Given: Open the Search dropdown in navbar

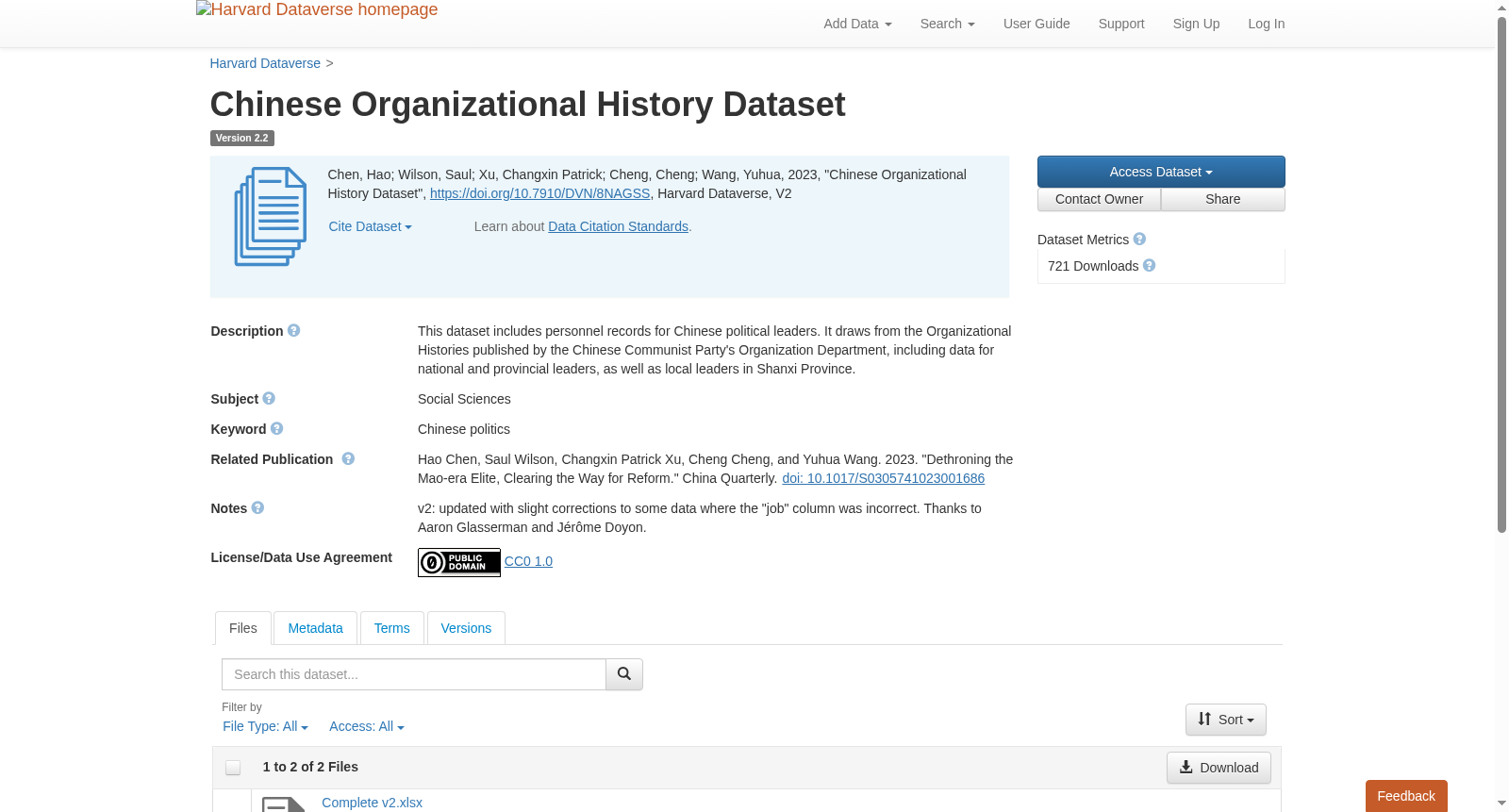Looking at the screenshot, I should click(947, 24).
